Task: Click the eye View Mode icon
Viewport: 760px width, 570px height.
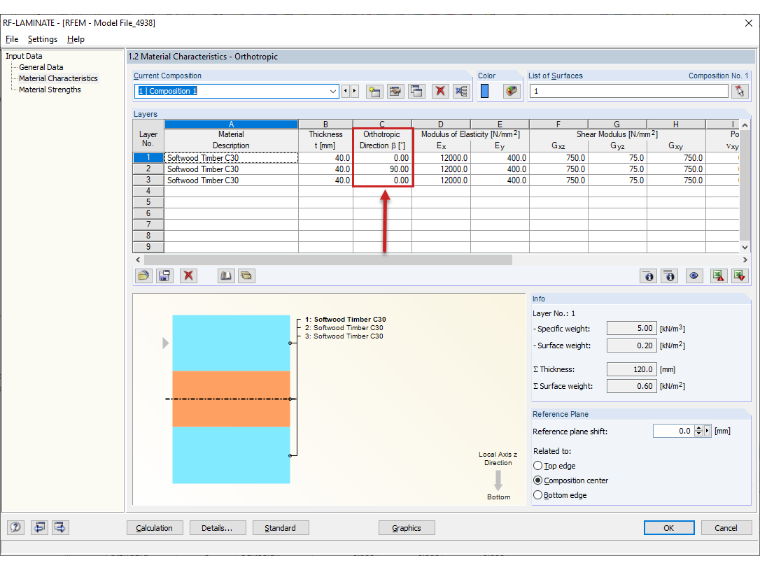Action: (x=694, y=276)
